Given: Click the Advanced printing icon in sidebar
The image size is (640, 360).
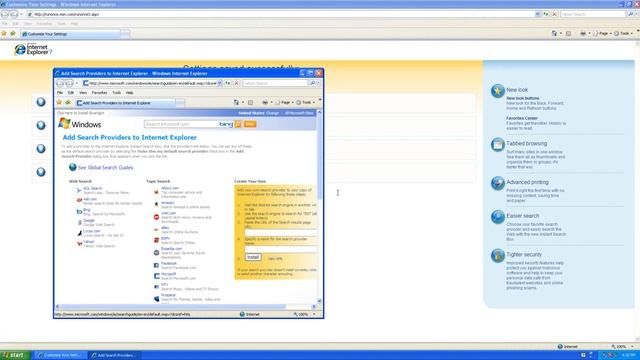Looking at the screenshot, I should 498,183.
